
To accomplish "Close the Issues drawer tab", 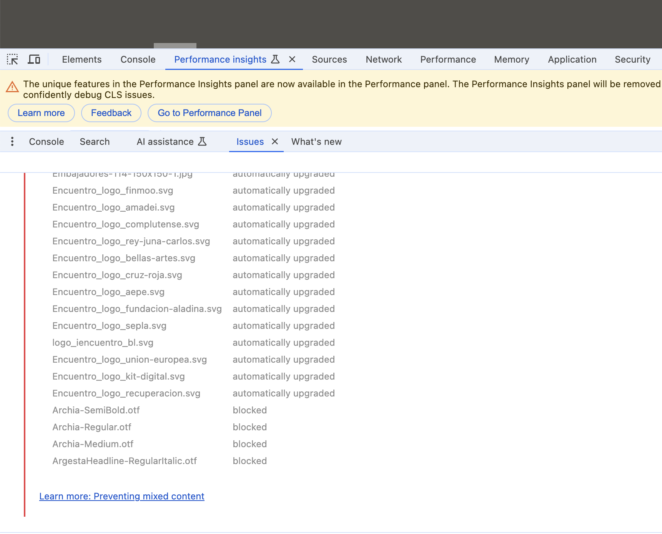I will click(x=275, y=142).
